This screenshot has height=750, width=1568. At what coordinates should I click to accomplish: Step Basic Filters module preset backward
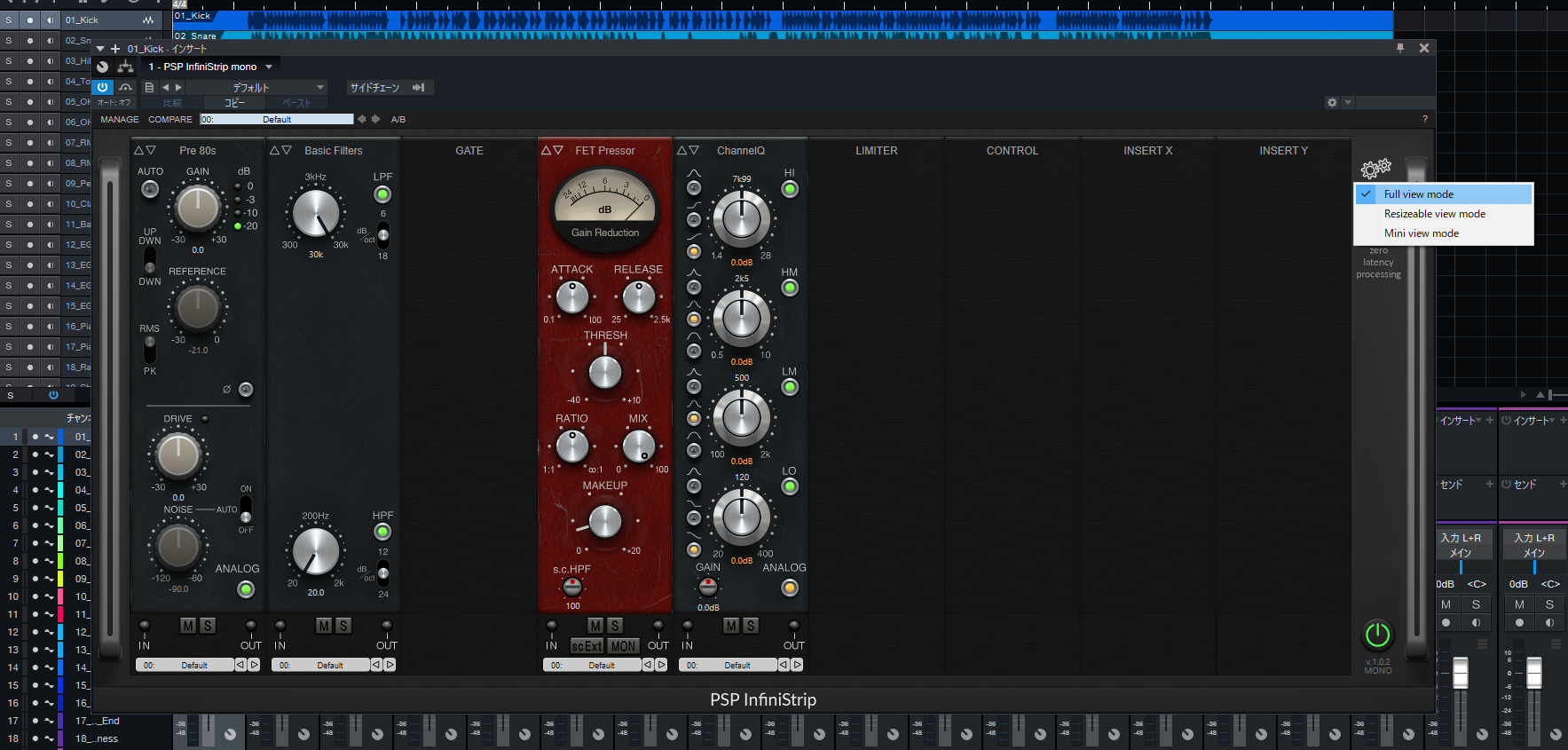(376, 665)
